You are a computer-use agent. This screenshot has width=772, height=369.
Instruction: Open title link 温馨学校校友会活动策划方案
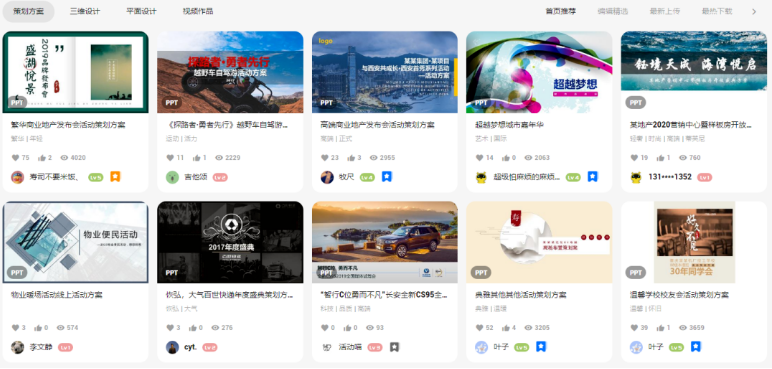[x=679, y=295]
